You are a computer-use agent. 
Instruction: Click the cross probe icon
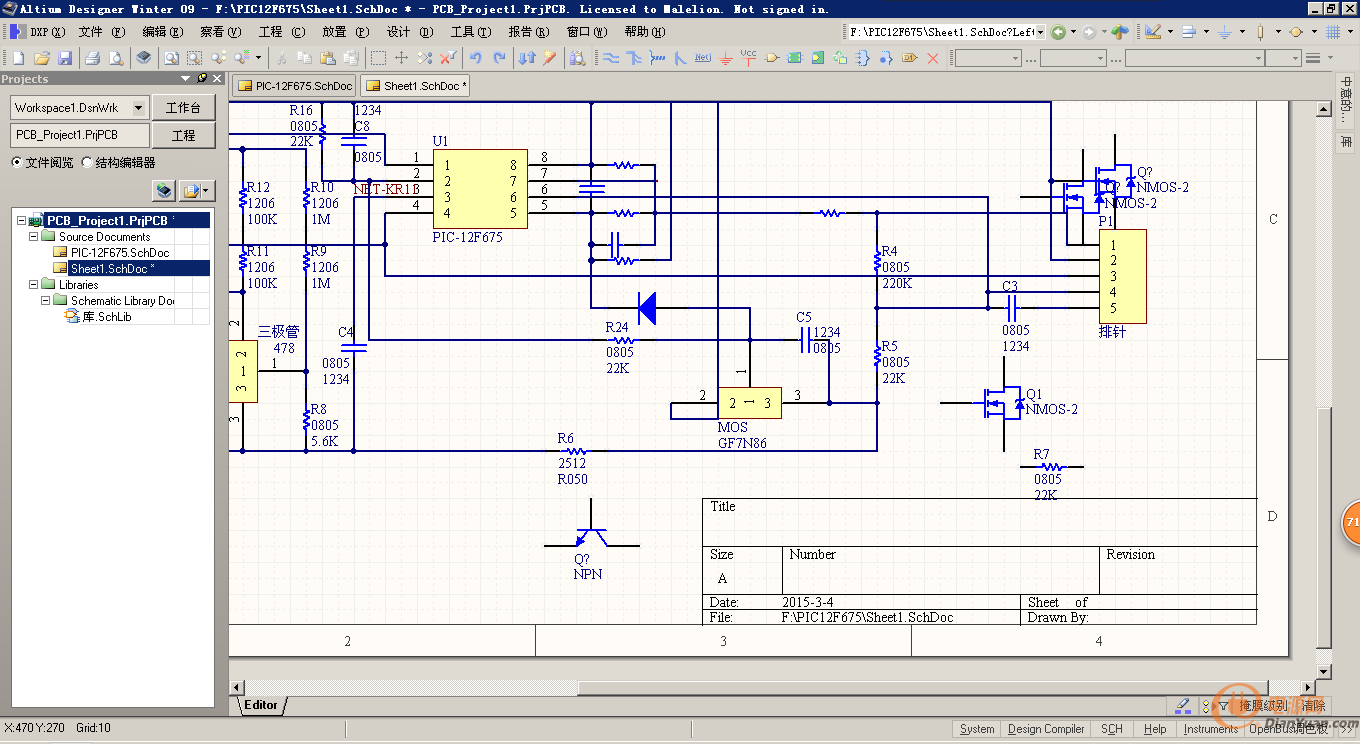coord(549,58)
